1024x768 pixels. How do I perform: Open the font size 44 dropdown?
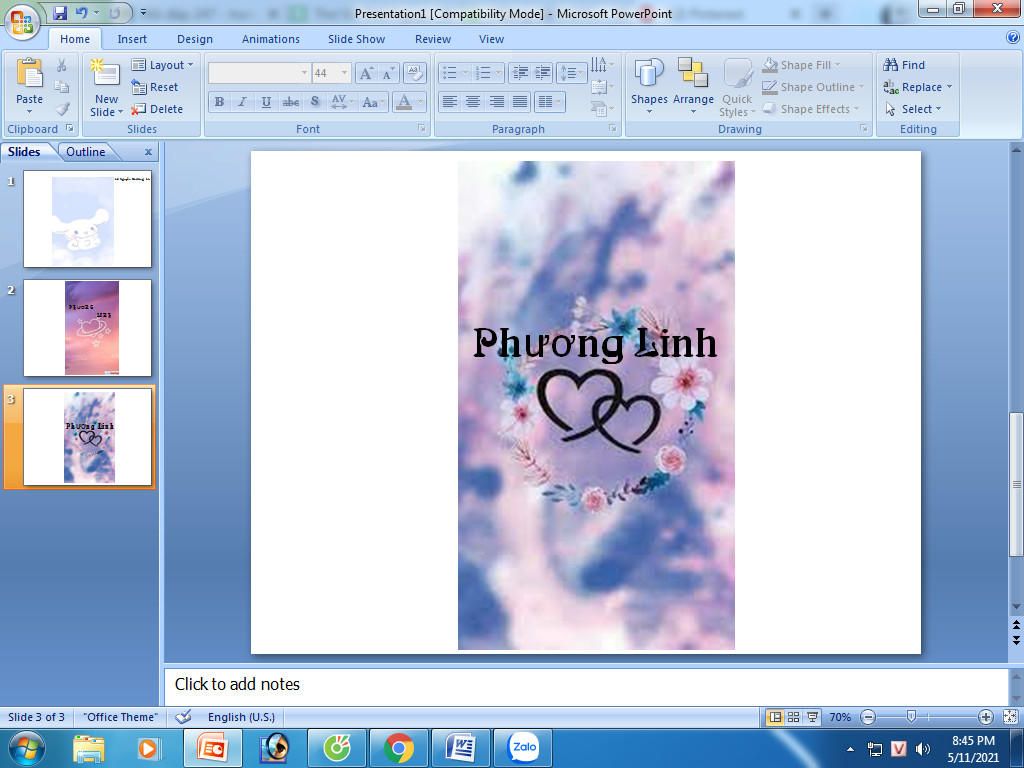point(344,72)
